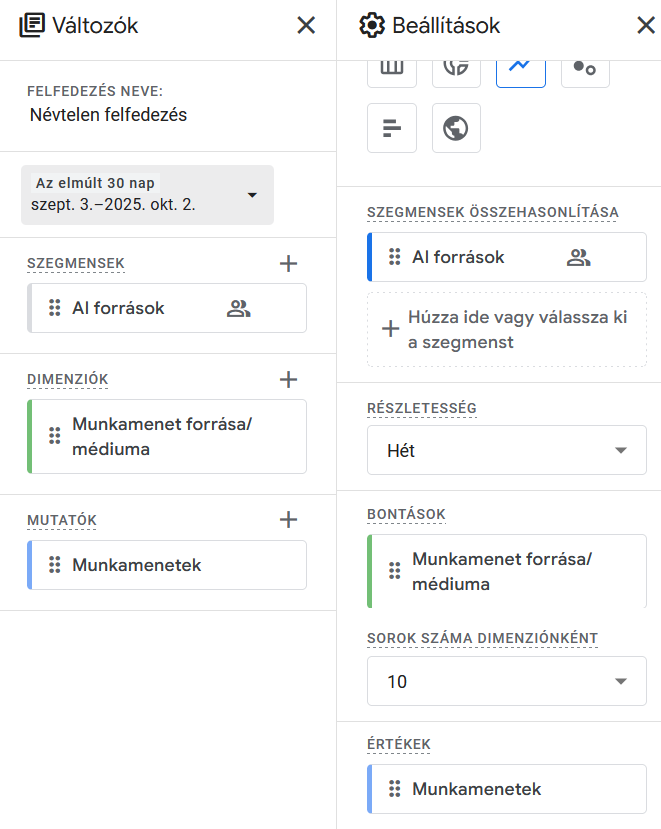Select the scatter plot visualization
This screenshot has height=829, width=661.
pos(585,68)
